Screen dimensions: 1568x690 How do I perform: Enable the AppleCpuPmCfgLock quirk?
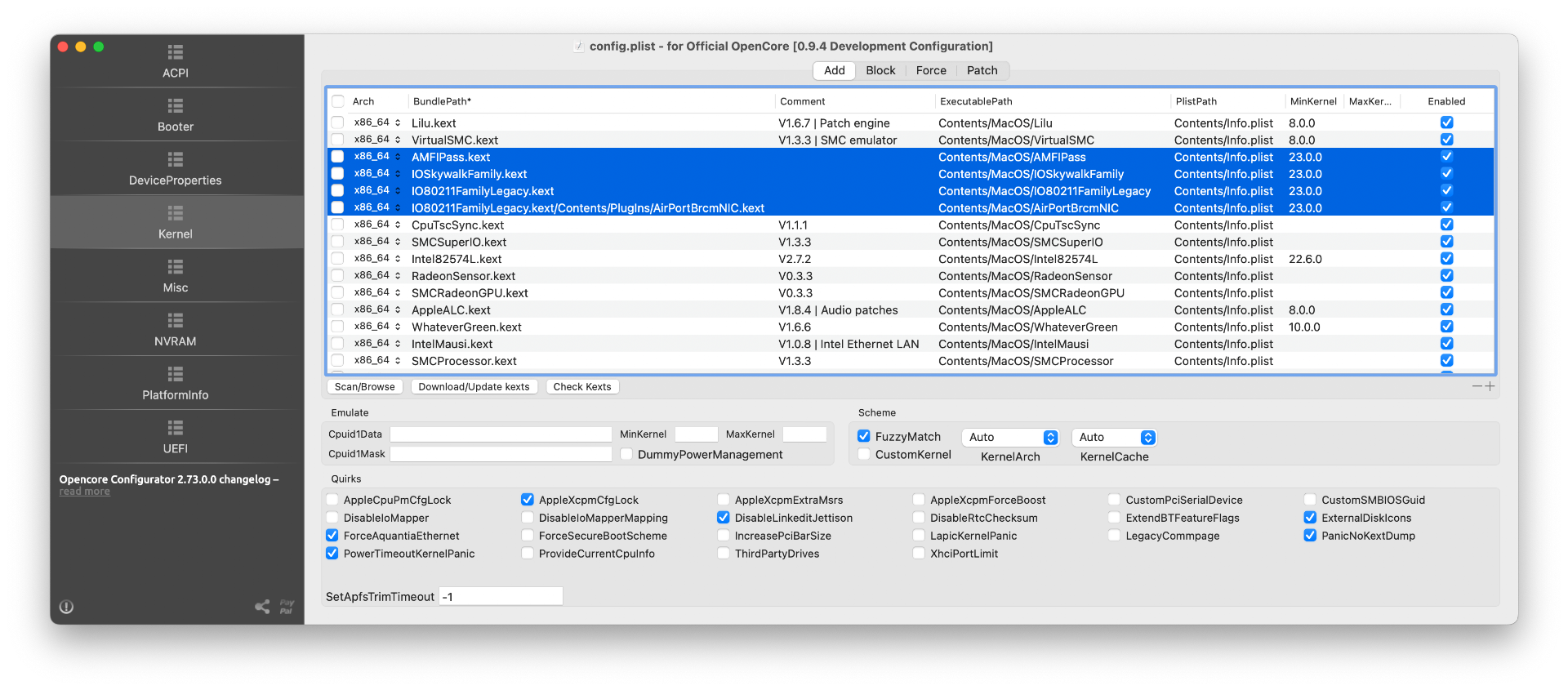pyautogui.click(x=332, y=501)
